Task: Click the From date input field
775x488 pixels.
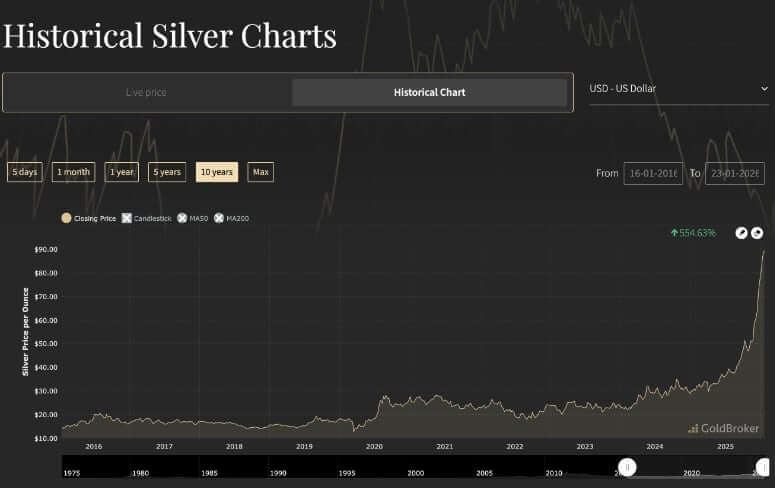Action: [653, 173]
